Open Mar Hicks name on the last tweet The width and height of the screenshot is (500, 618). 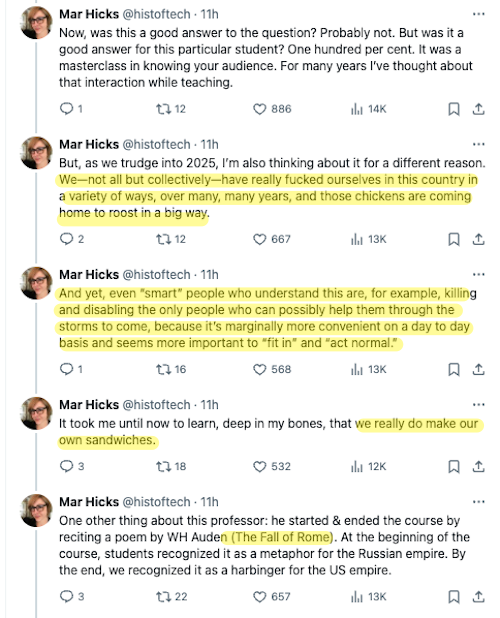(x=89, y=502)
